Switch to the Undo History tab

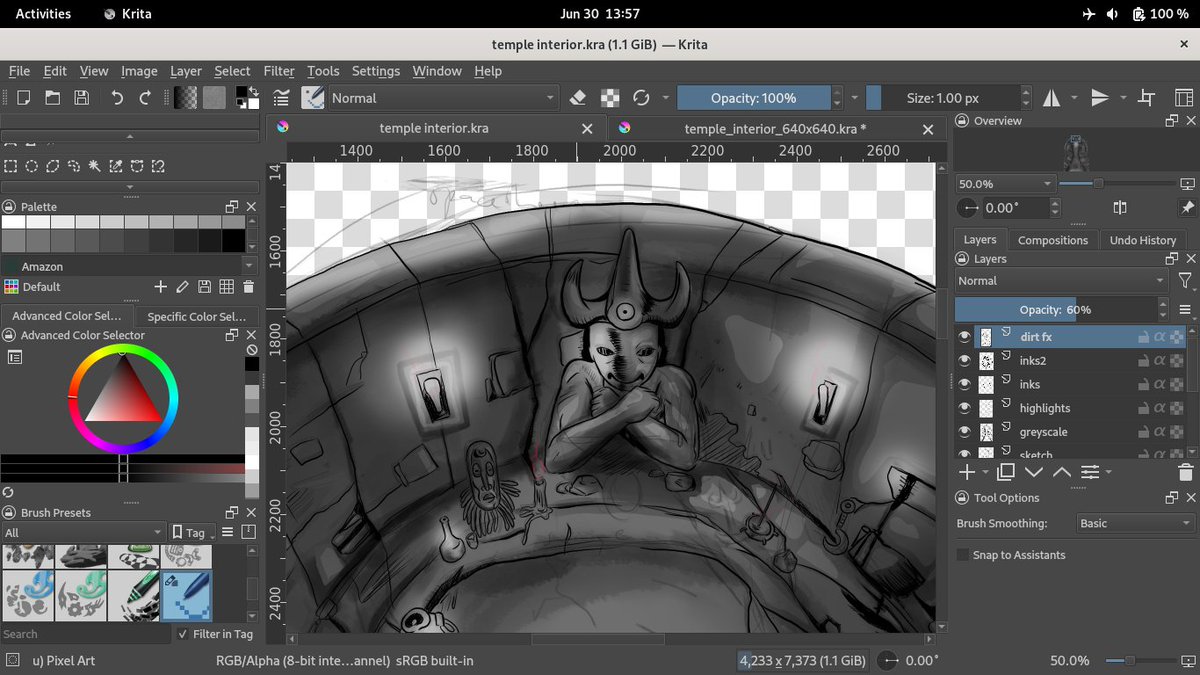click(x=1143, y=240)
